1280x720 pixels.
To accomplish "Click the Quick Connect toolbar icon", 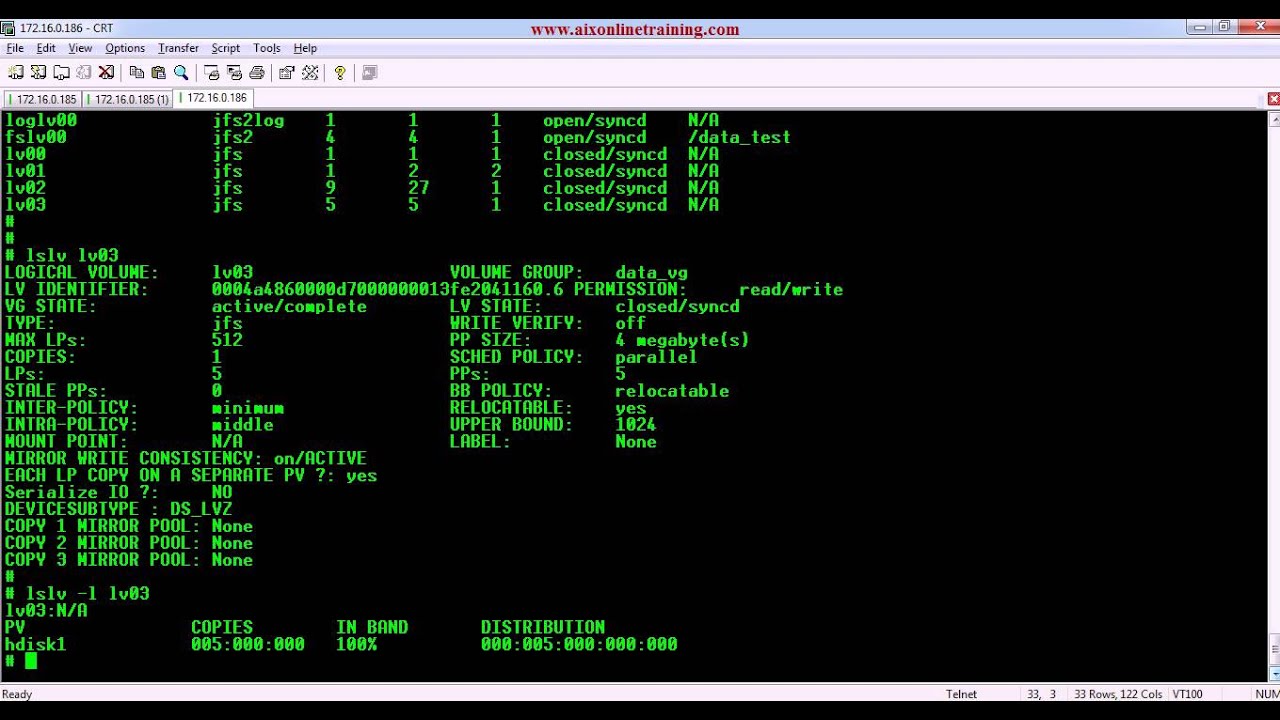I will point(38,72).
